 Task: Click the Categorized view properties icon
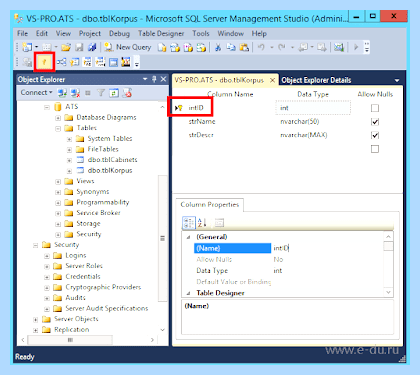(189, 223)
